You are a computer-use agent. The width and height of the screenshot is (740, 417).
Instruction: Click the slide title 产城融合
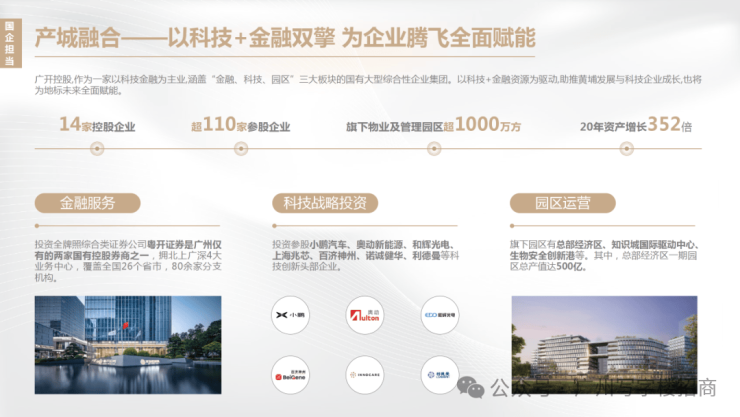pyautogui.click(x=285, y=38)
